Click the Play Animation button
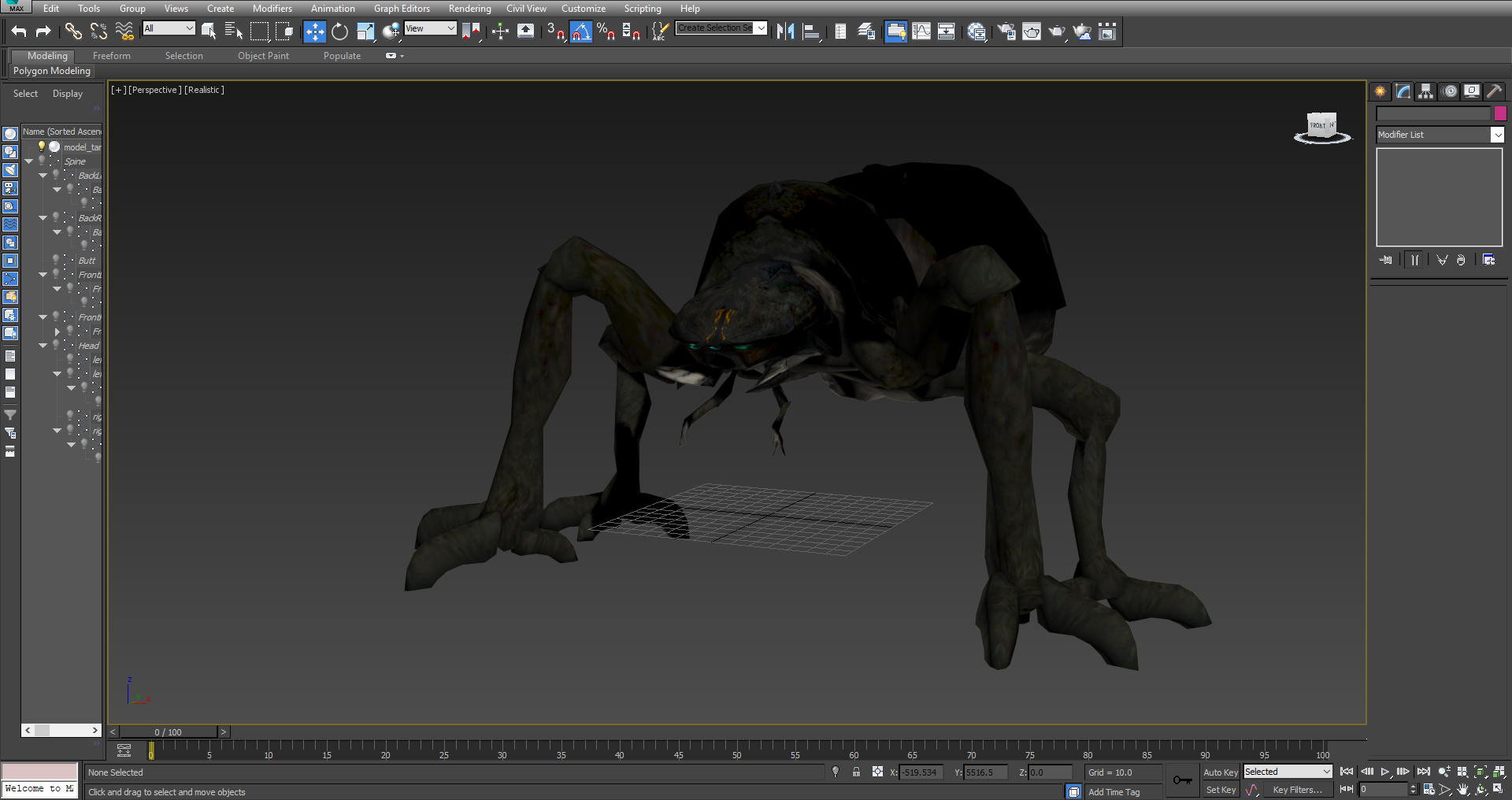Image resolution: width=1512 pixels, height=800 pixels. pyautogui.click(x=1385, y=772)
